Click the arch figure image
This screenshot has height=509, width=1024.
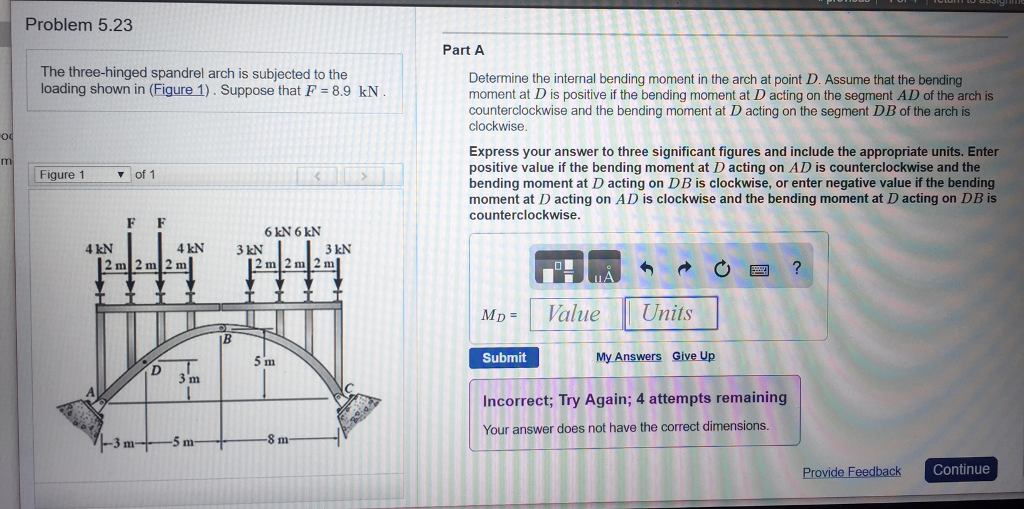(220, 335)
